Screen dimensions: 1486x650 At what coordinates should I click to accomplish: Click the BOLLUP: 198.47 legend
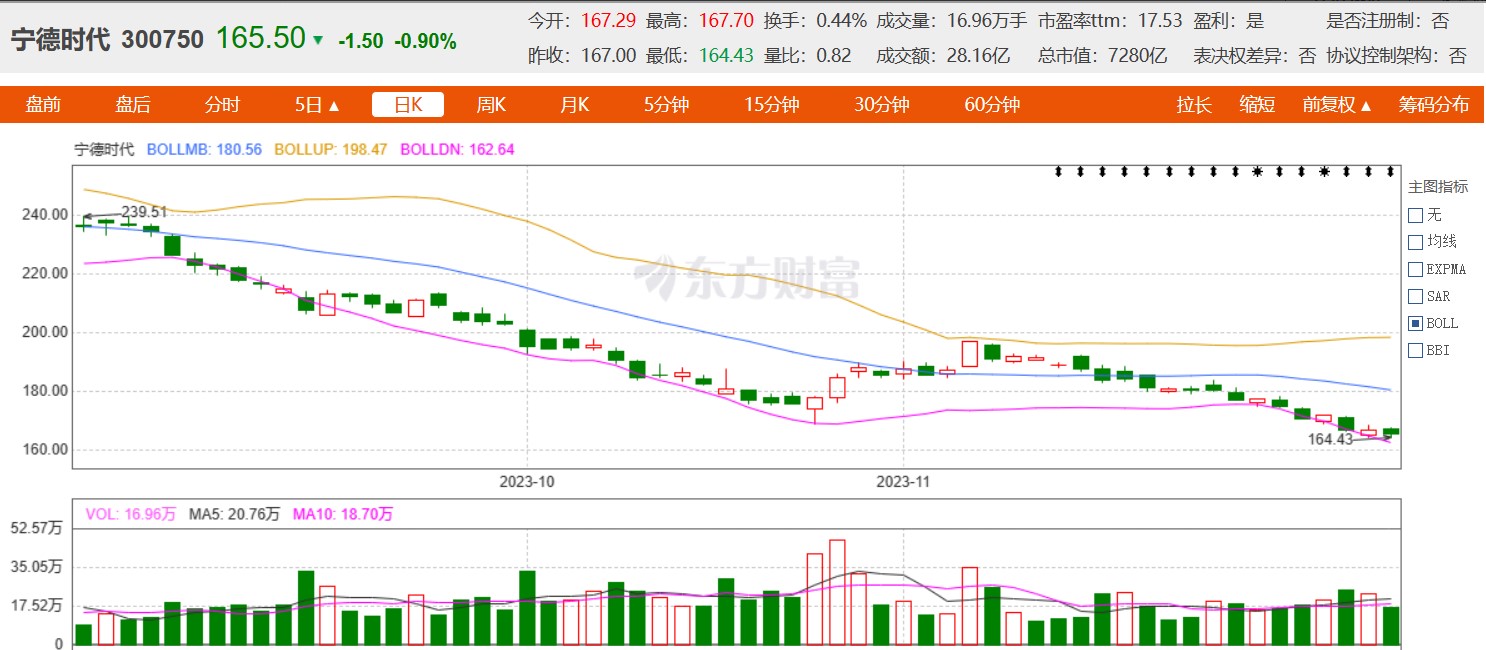(x=330, y=149)
